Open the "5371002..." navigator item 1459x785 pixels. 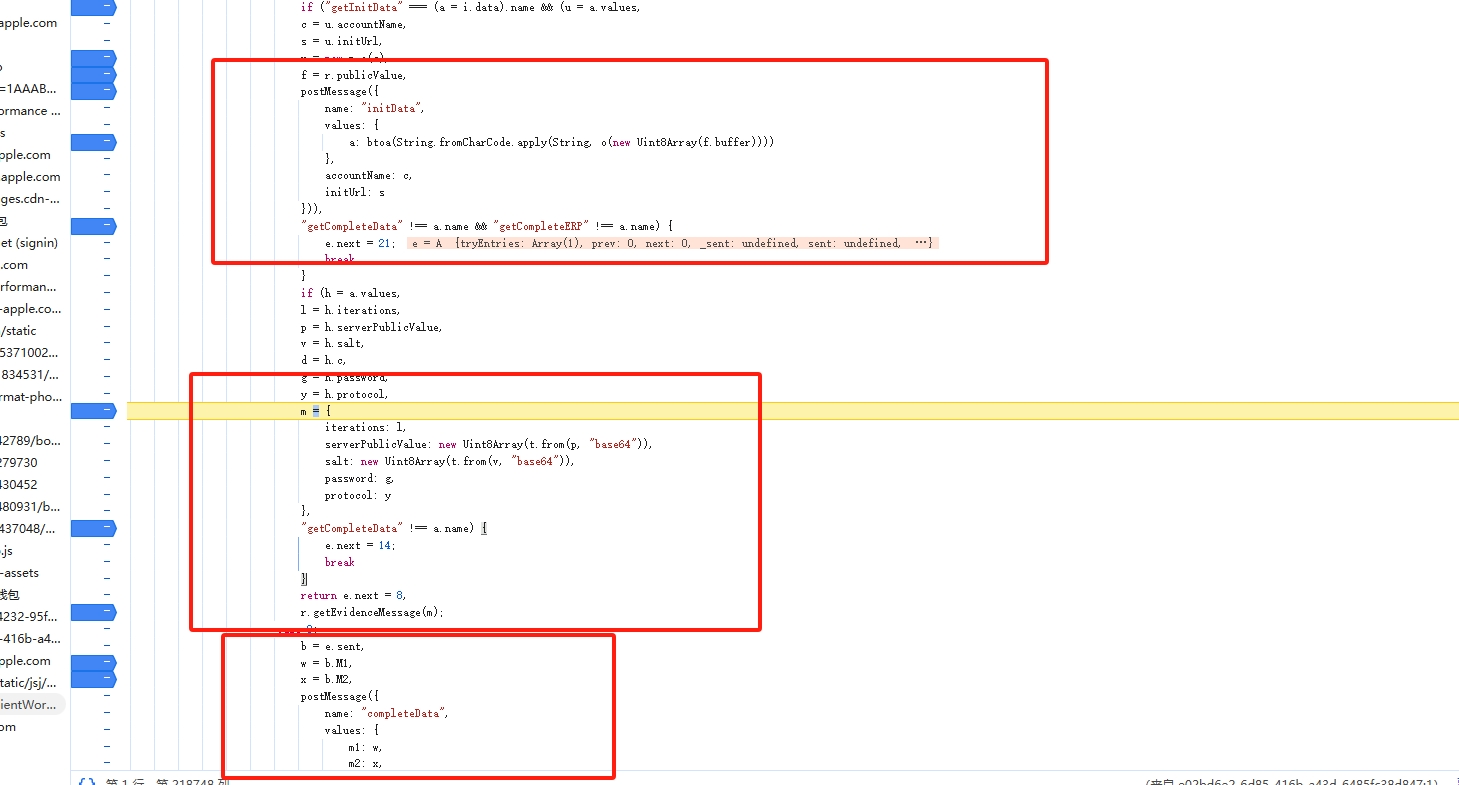30,353
